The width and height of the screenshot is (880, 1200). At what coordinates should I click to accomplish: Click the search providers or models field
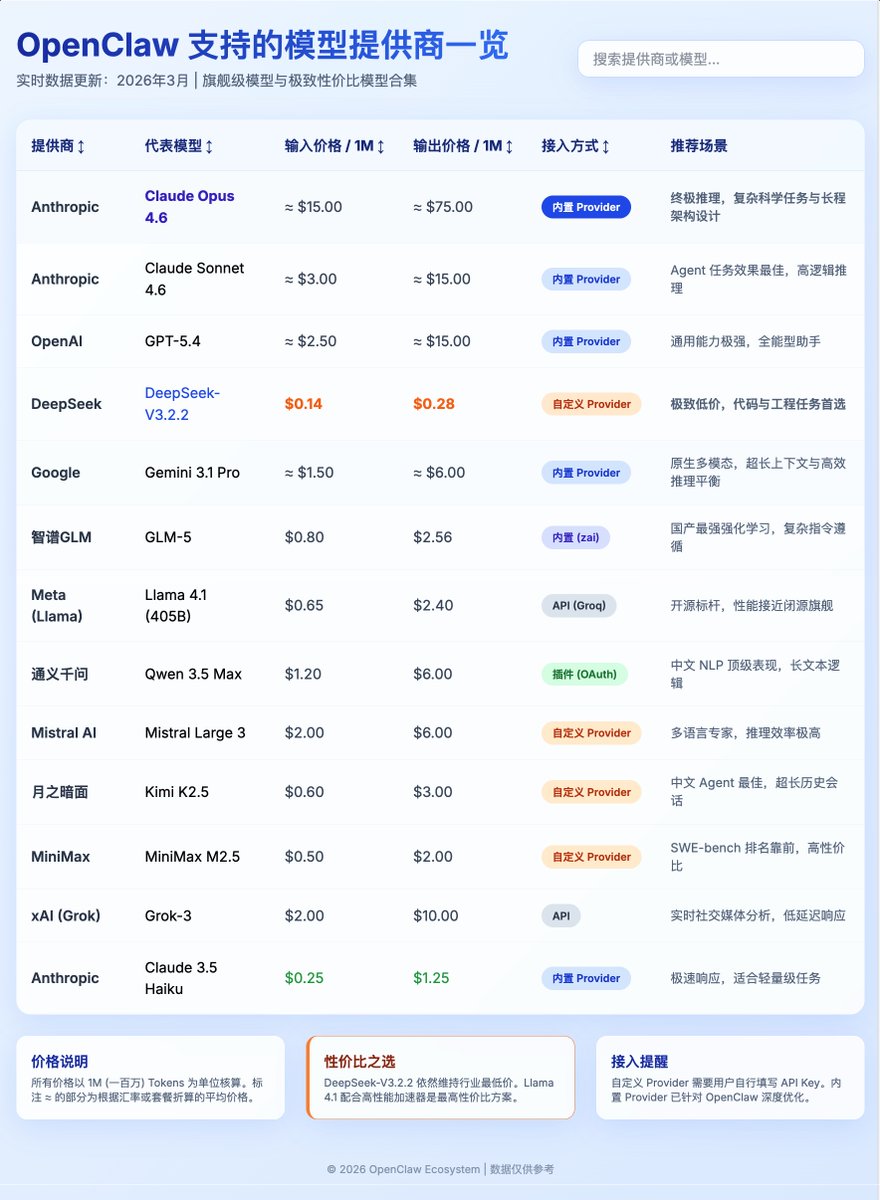(720, 59)
